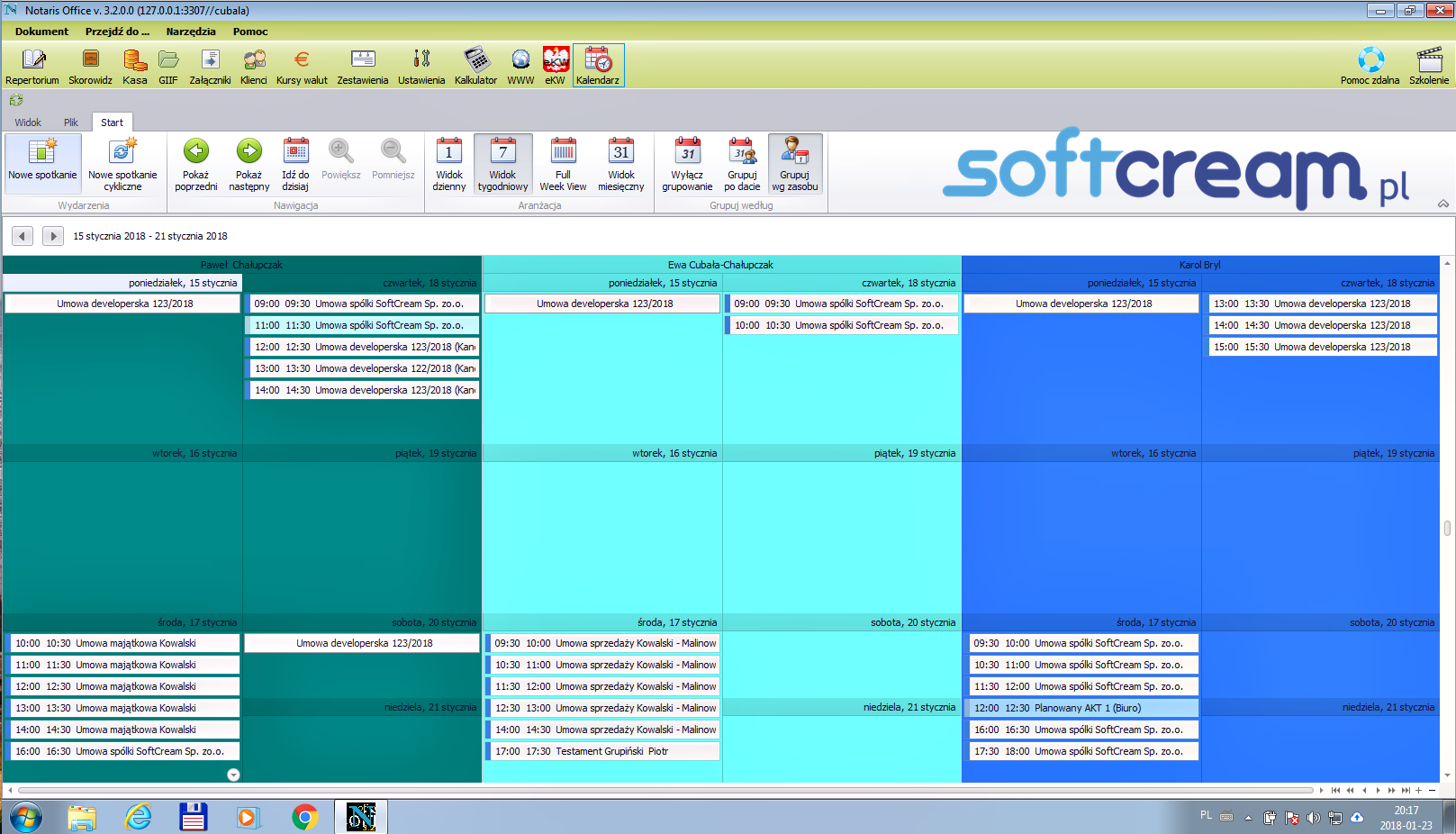Select Ewa Cubała-Chałupczak resource header

[721, 265]
